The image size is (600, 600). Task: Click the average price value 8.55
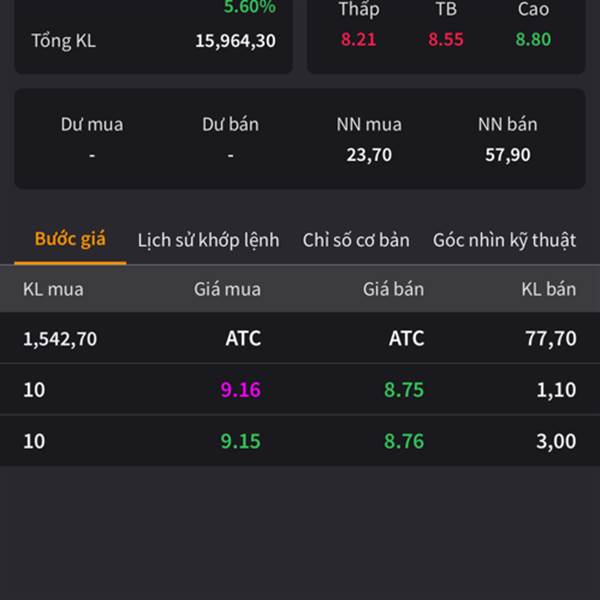point(446,40)
